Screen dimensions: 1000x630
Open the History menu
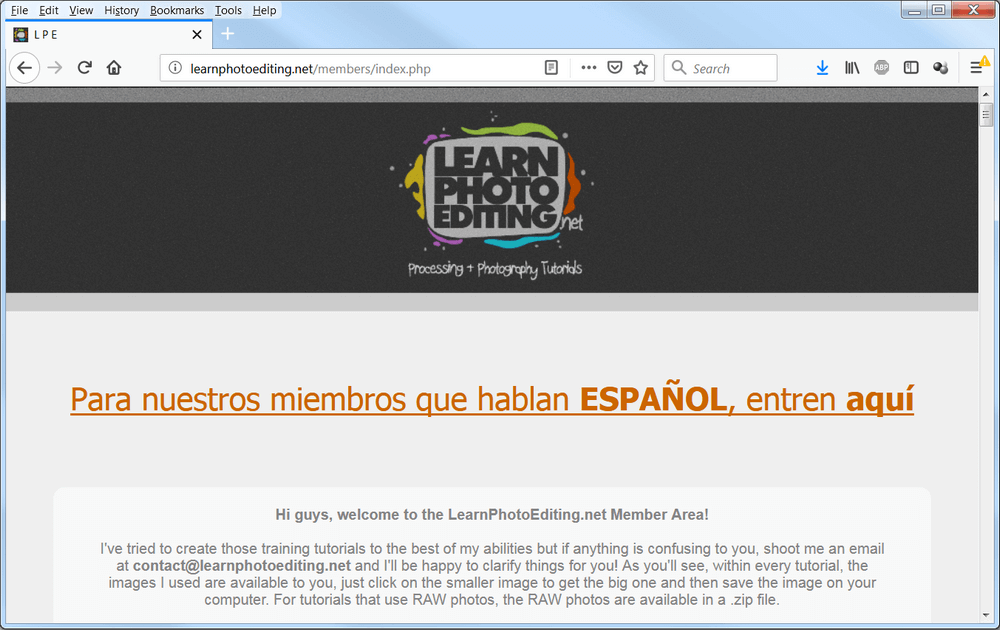121,10
